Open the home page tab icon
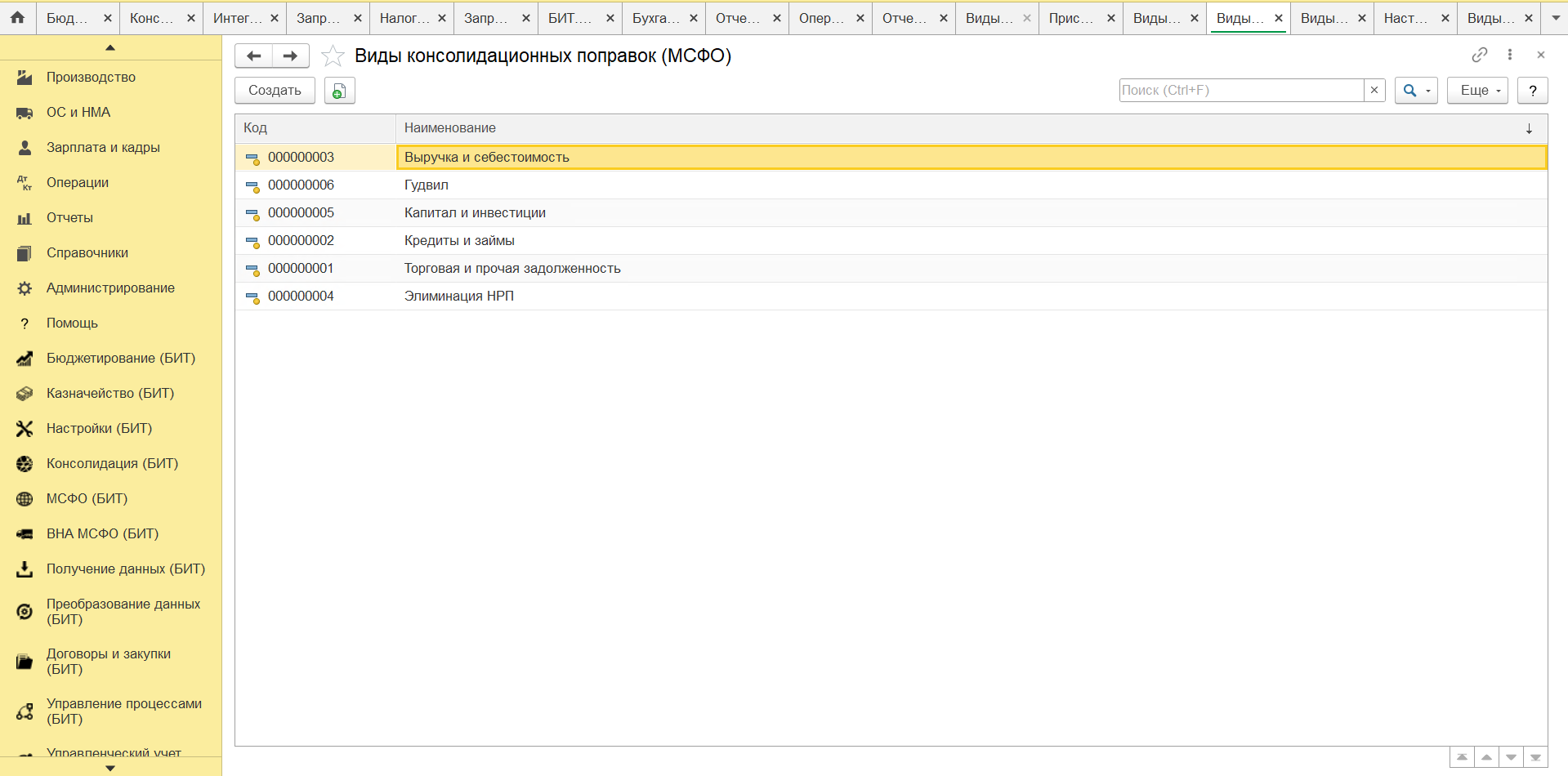The height and width of the screenshot is (776, 1568). (x=17, y=17)
